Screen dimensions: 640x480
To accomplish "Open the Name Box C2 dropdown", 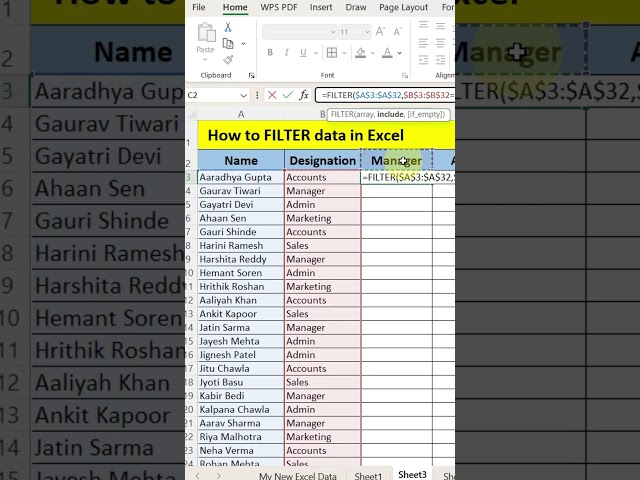I will coord(244,96).
